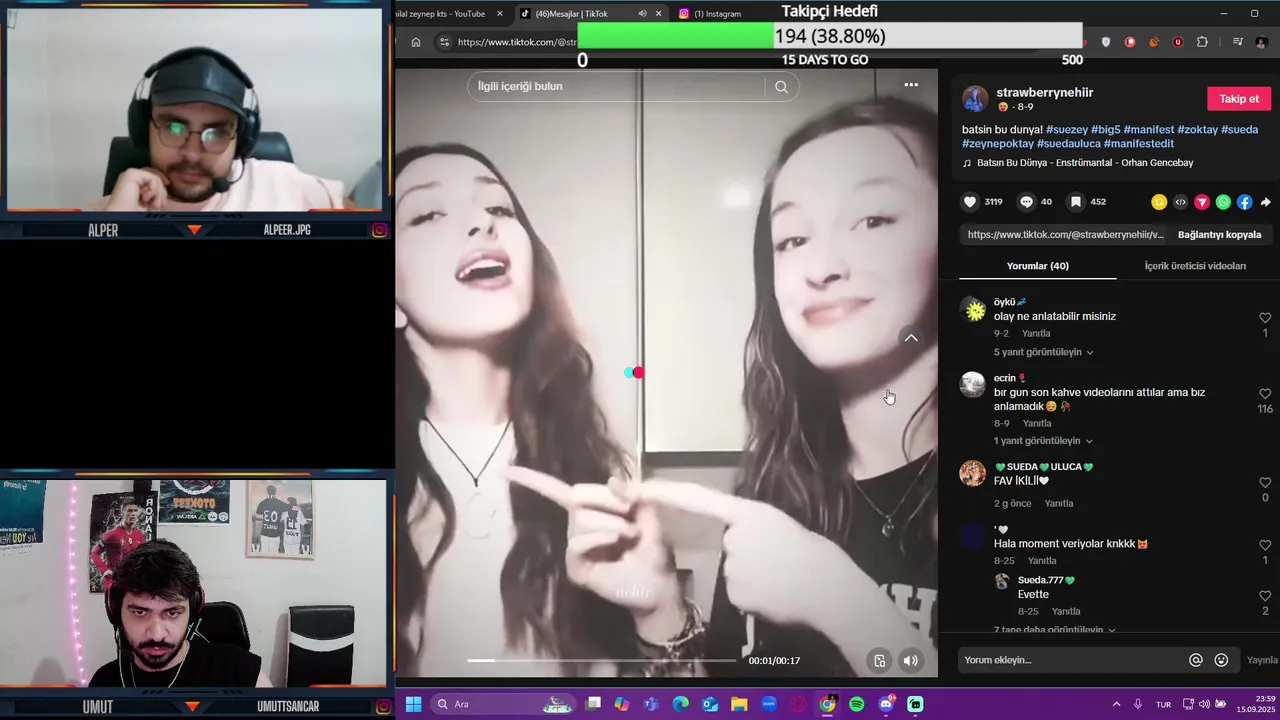Screen dimensions: 1280x720
Task: Open comments via the speech bubble icon
Action: click(x=1026, y=202)
